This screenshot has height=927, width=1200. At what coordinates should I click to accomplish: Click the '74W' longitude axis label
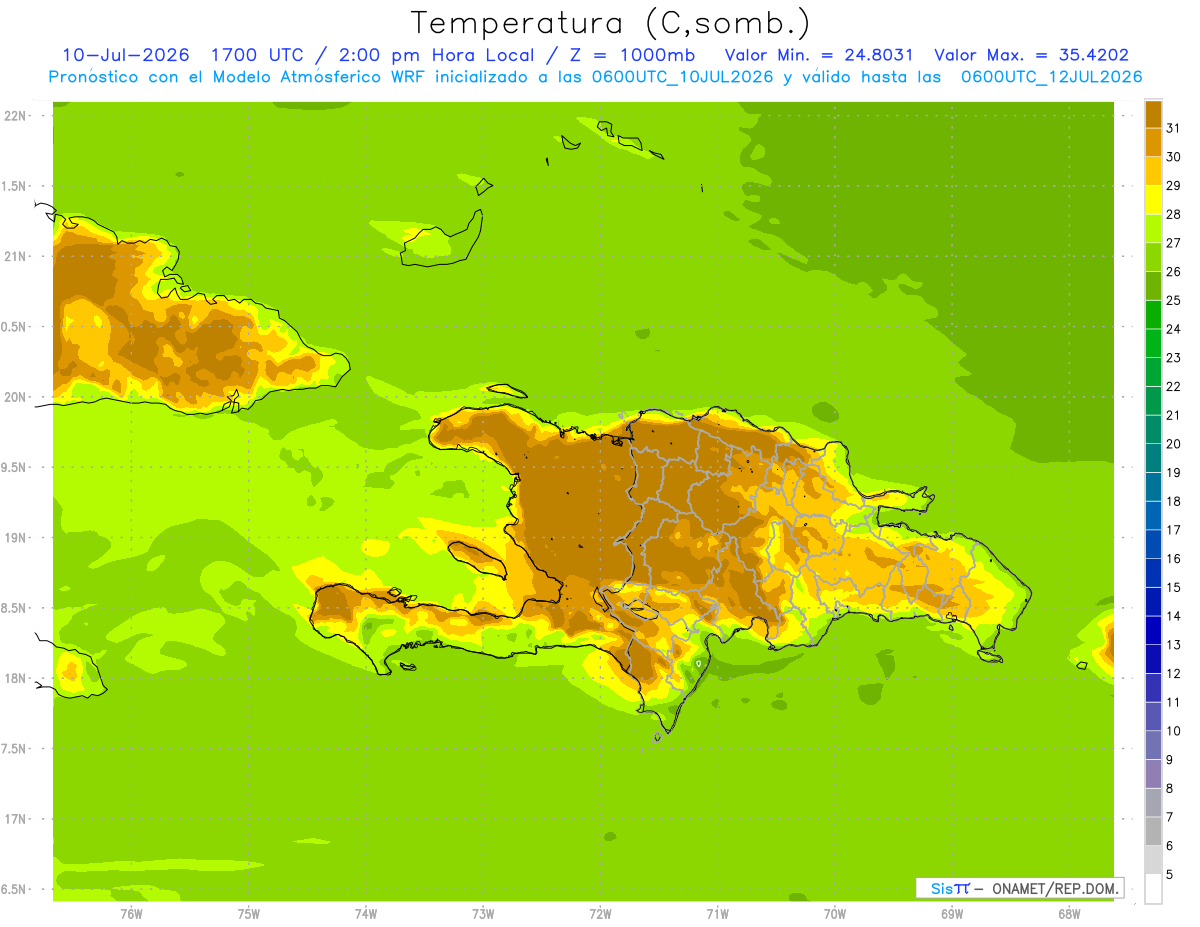366,913
